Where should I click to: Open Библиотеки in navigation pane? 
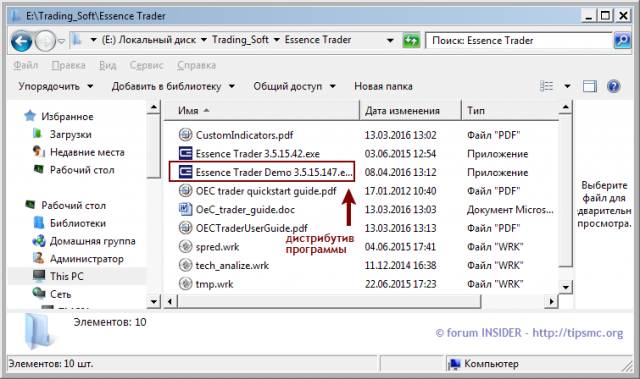(78, 223)
